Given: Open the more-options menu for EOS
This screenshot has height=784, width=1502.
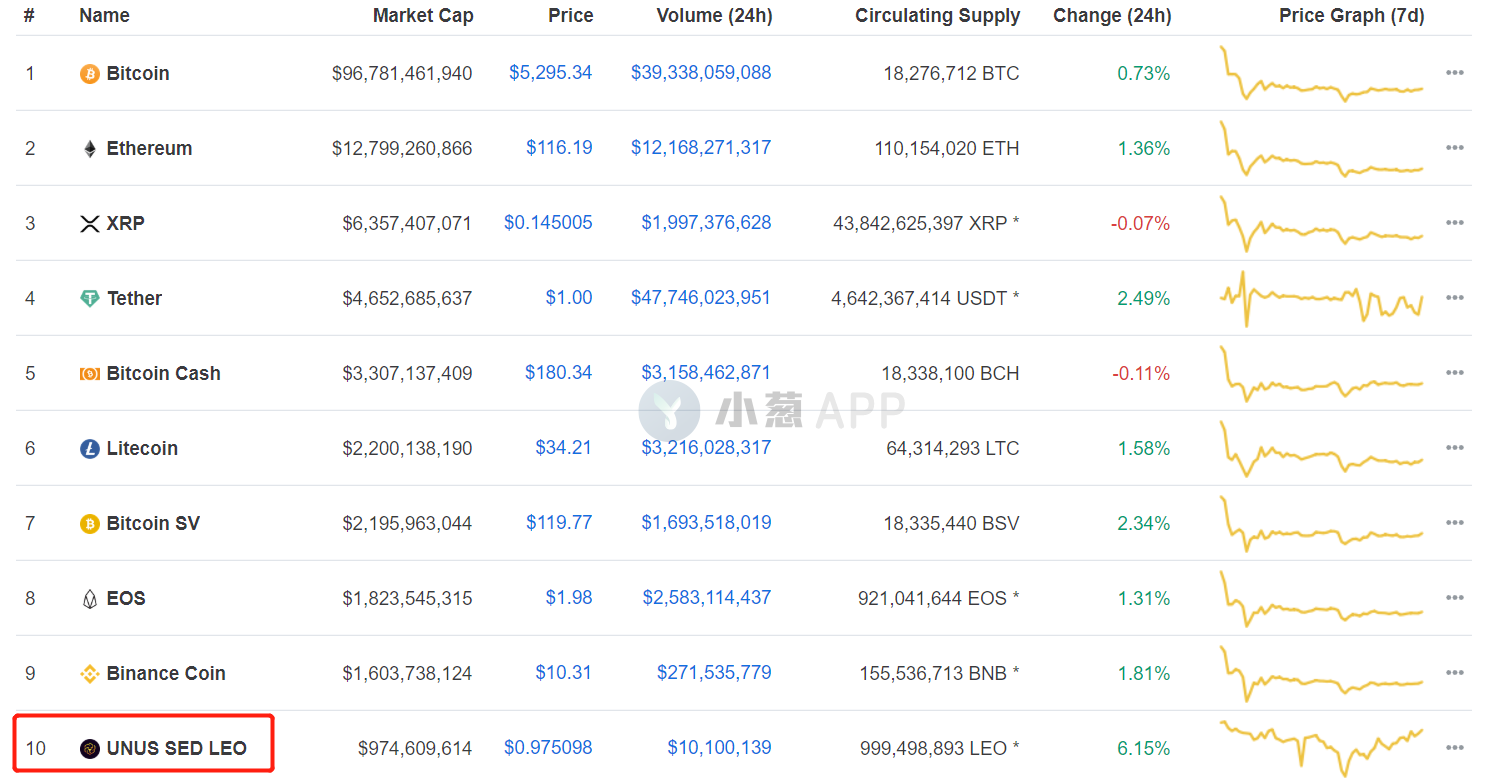Looking at the screenshot, I should pyautogui.click(x=1454, y=598).
